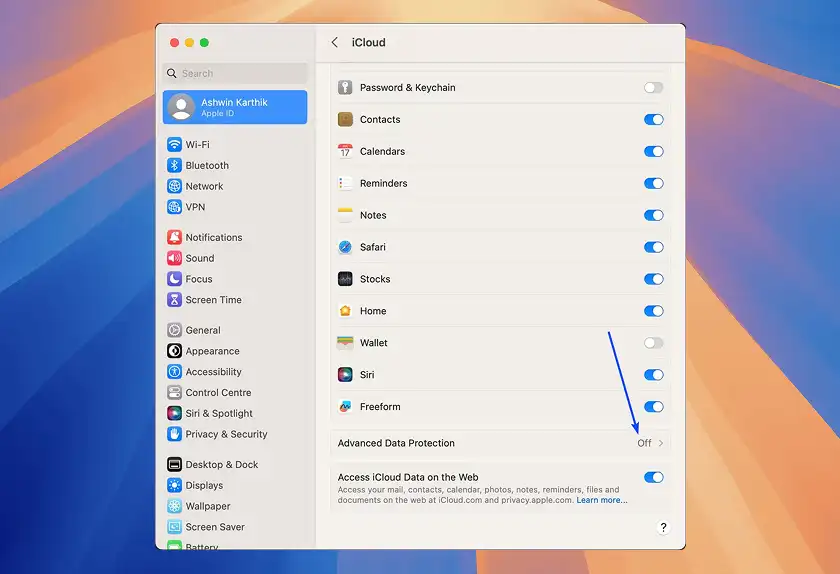Open the Accessibility icon
This screenshot has width=840, height=574.
point(174,371)
